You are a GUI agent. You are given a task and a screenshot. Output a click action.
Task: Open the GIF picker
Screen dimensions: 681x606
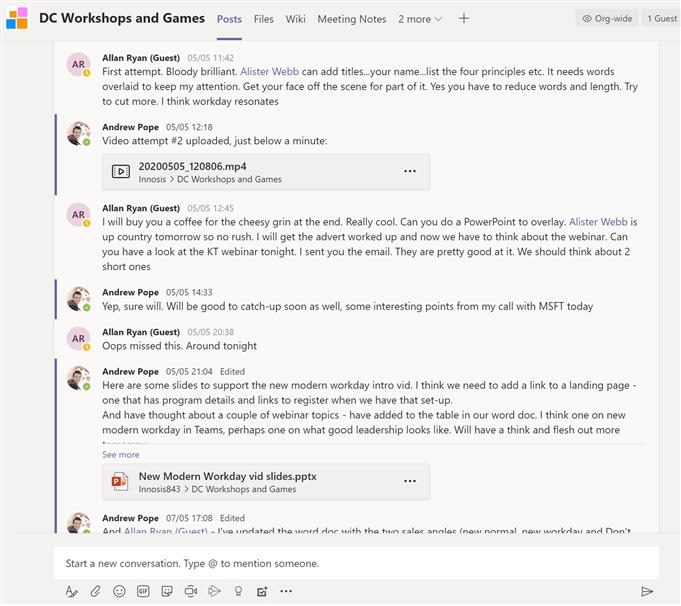(143, 591)
